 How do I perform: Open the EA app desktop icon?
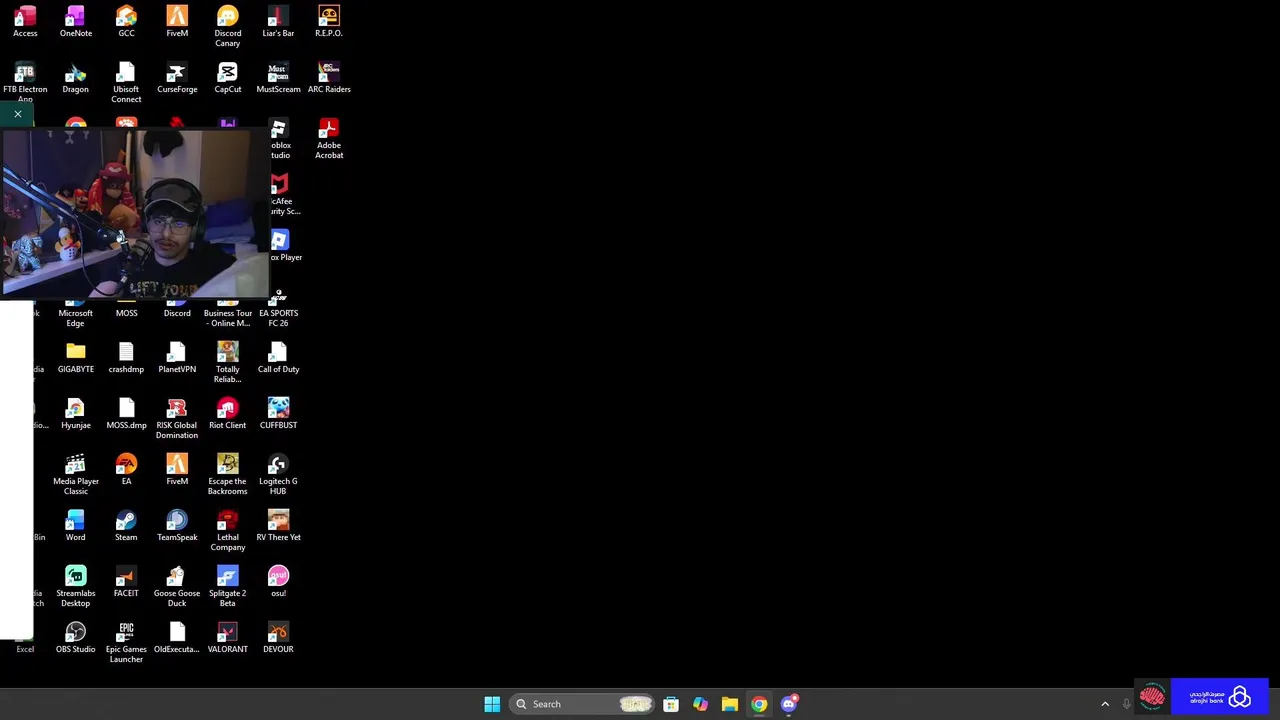[x=126, y=469]
